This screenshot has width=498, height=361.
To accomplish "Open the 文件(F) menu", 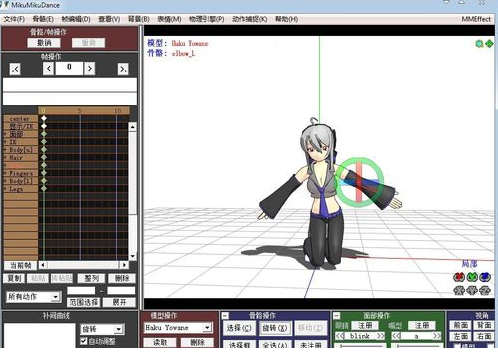I will coord(14,19).
